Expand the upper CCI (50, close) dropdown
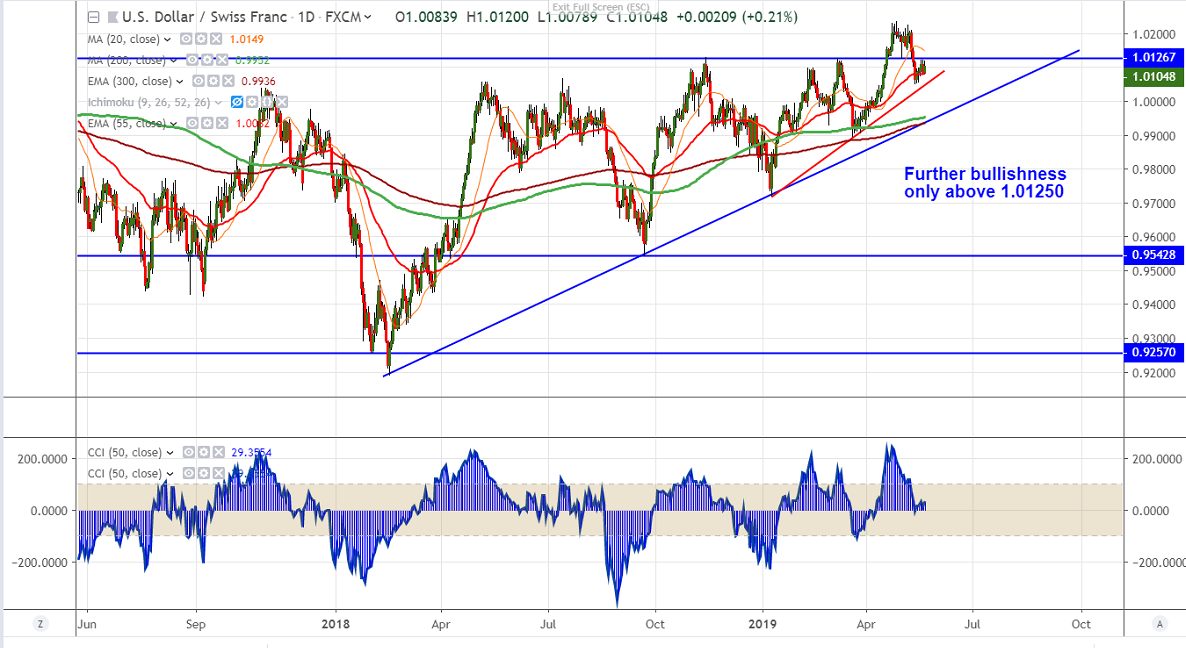Image resolution: width=1186 pixels, height=648 pixels. pyautogui.click(x=170, y=452)
